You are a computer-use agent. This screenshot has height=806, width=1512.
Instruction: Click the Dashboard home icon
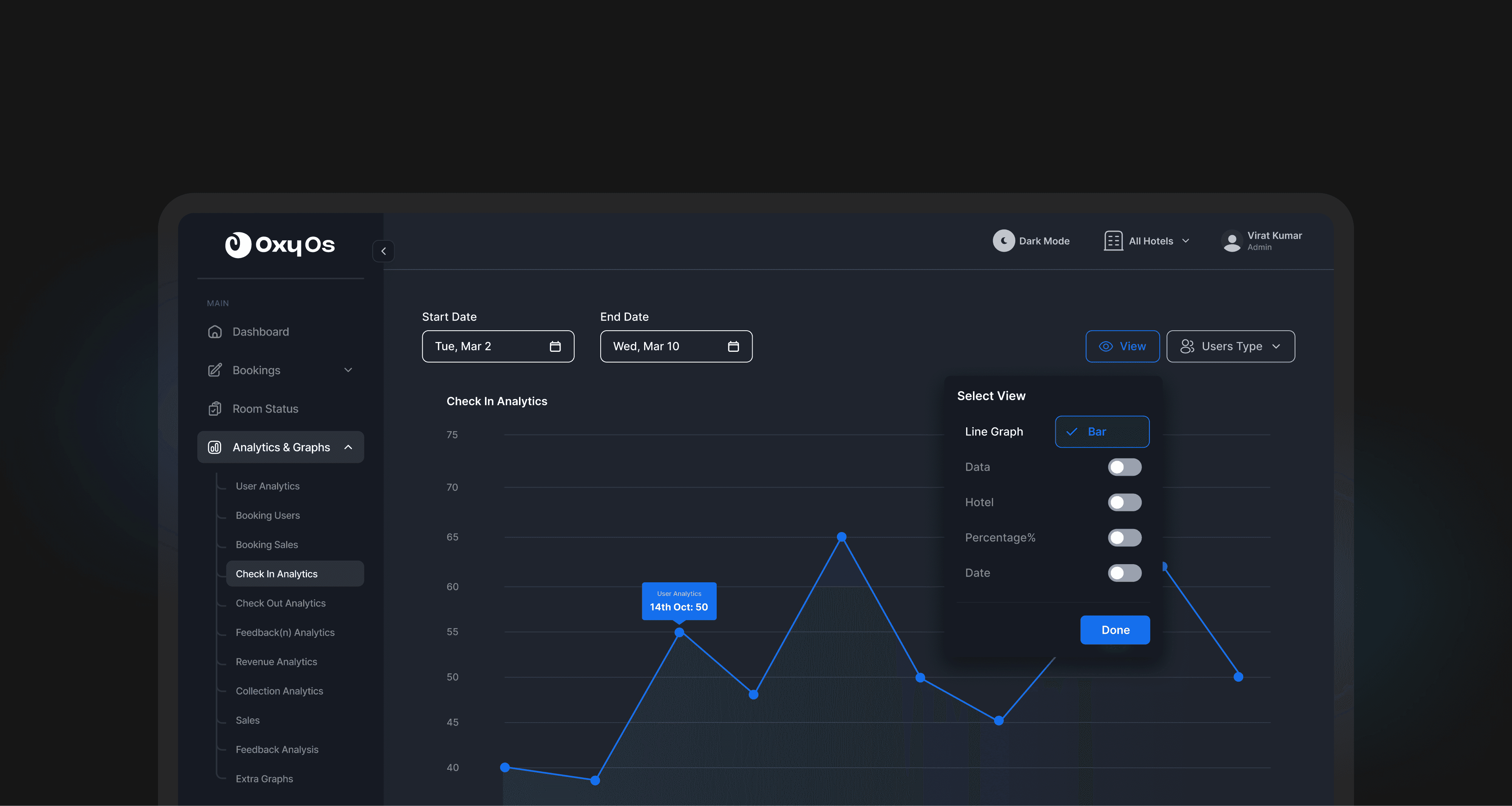[215, 331]
